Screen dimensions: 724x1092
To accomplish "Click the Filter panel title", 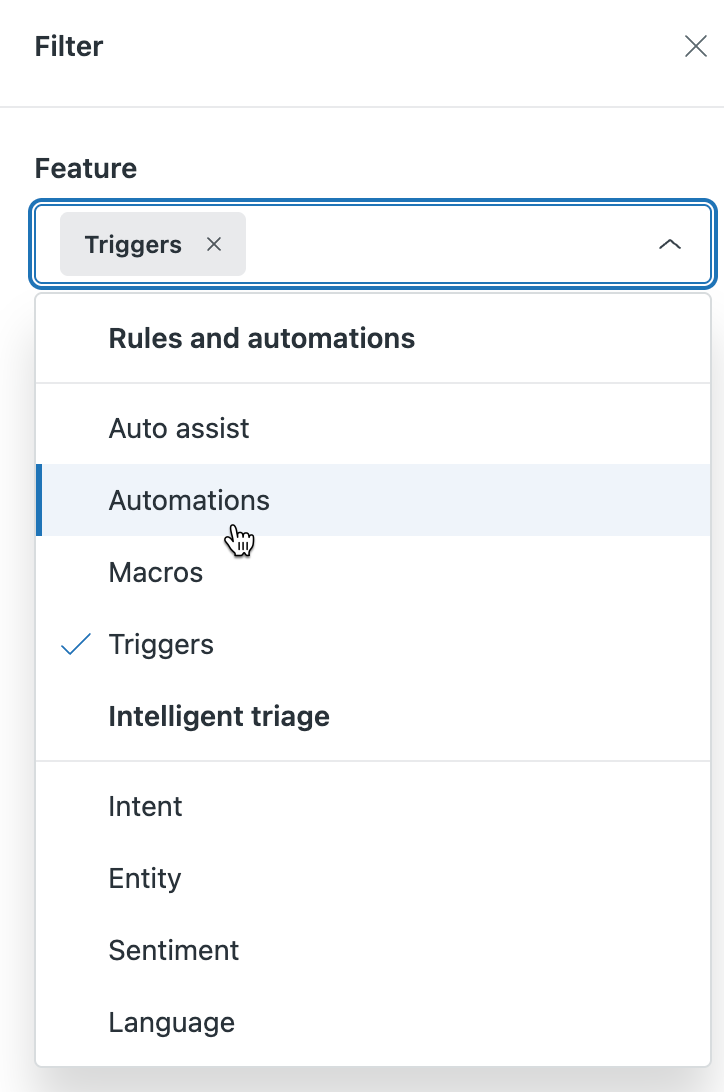I will [x=69, y=46].
